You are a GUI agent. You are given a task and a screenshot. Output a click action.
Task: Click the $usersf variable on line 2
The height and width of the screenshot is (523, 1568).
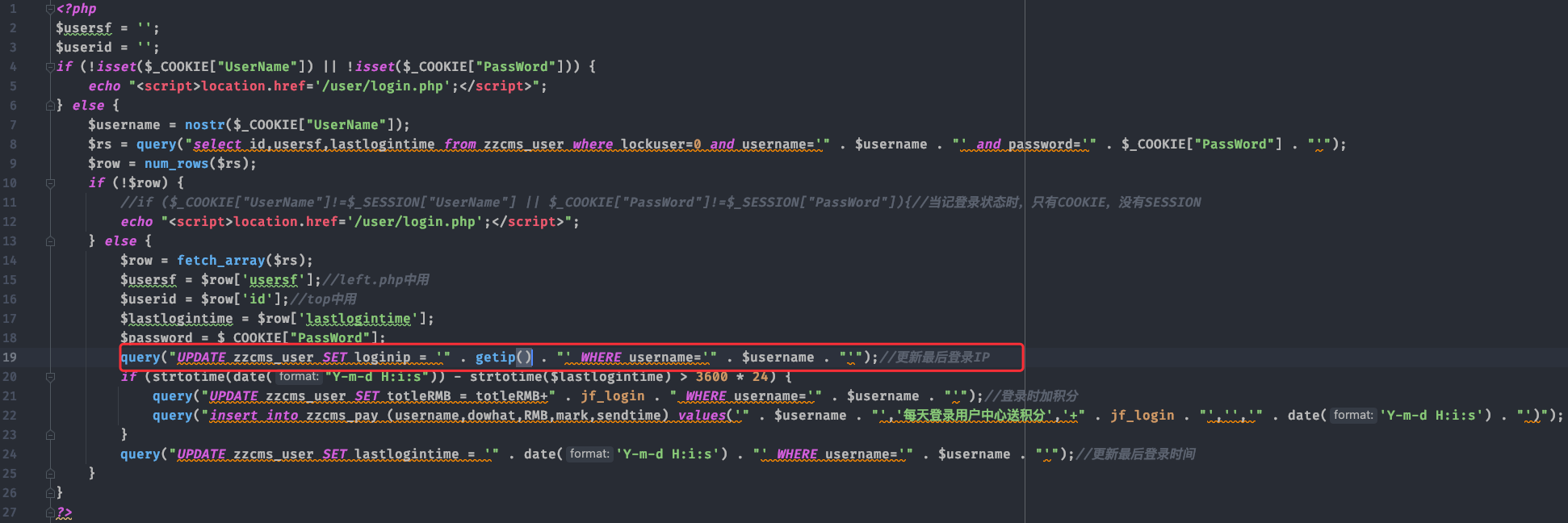[84, 28]
